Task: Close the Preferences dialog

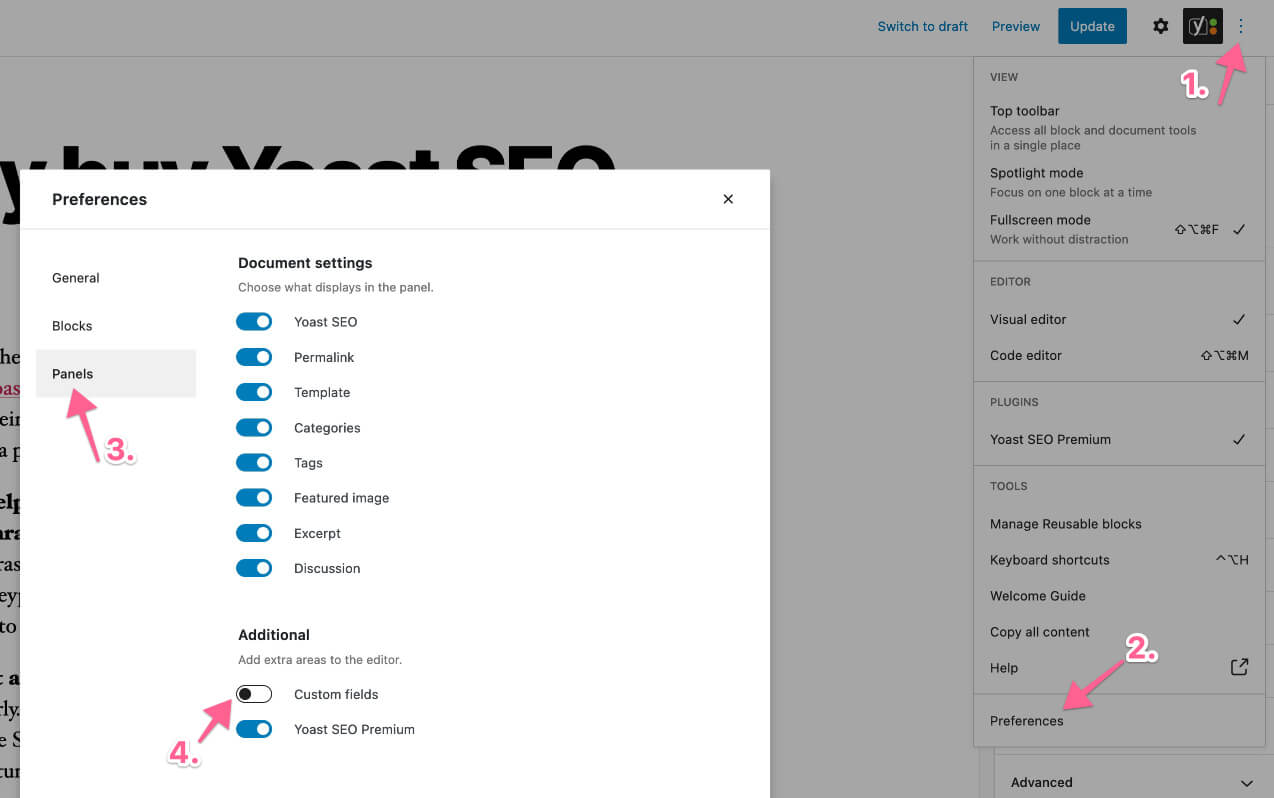Action: [x=728, y=199]
